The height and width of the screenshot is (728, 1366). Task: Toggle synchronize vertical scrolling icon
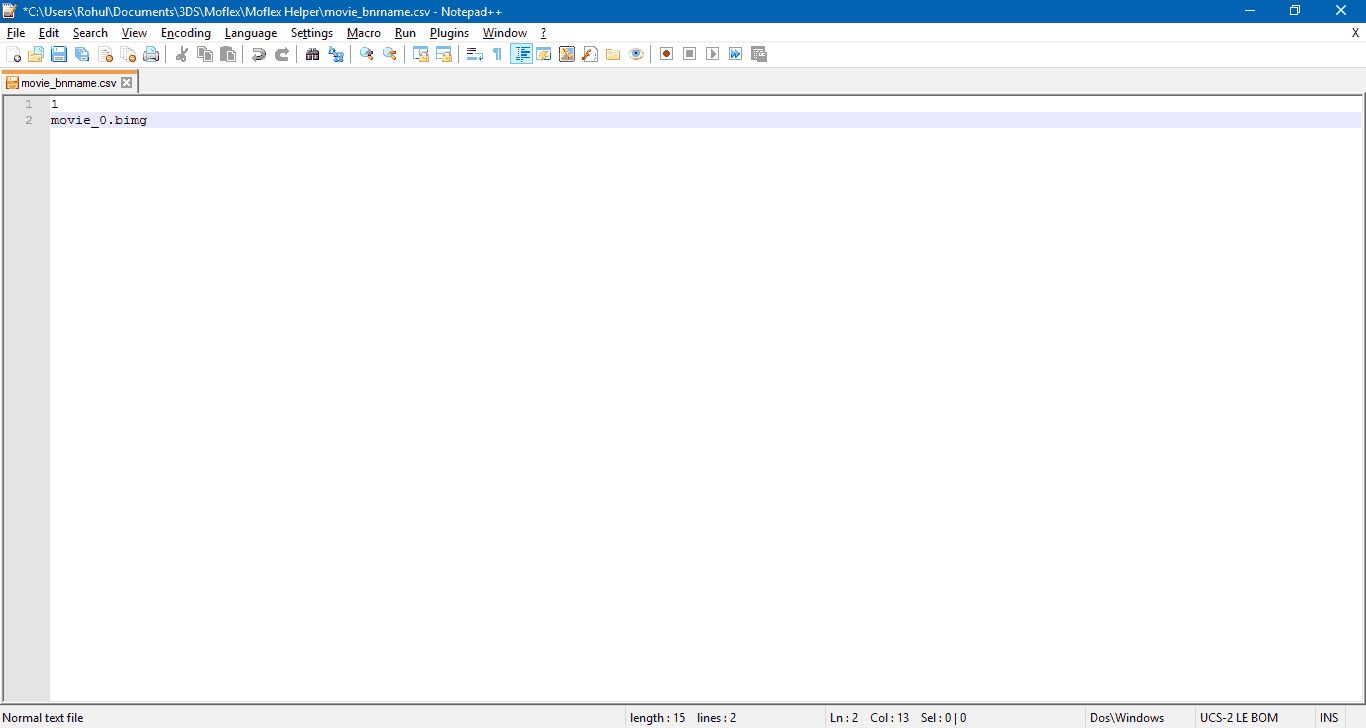pos(421,54)
